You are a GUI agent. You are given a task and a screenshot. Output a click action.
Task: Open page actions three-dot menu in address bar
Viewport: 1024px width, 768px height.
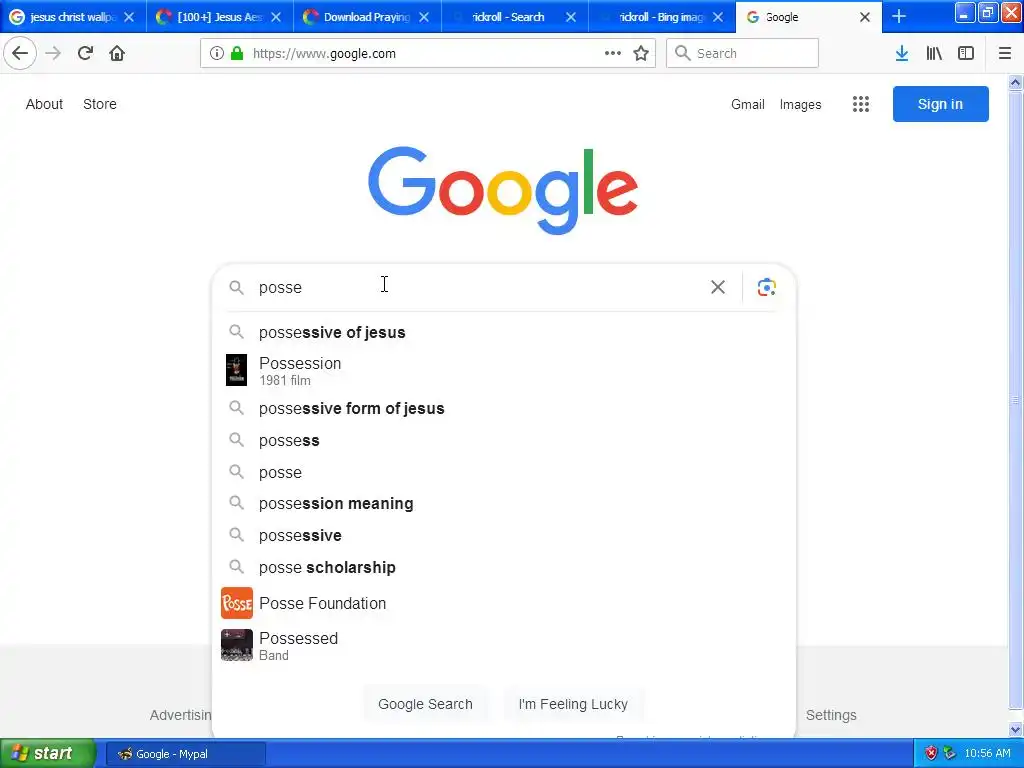[613, 54]
